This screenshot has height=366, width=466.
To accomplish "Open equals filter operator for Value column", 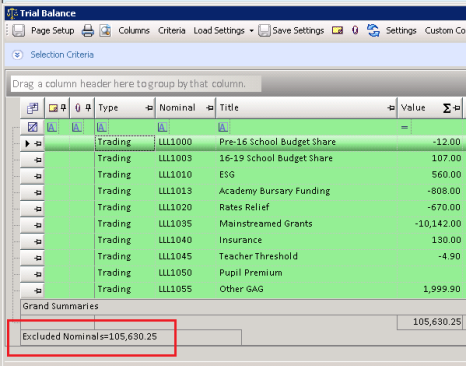I will [x=405, y=127].
